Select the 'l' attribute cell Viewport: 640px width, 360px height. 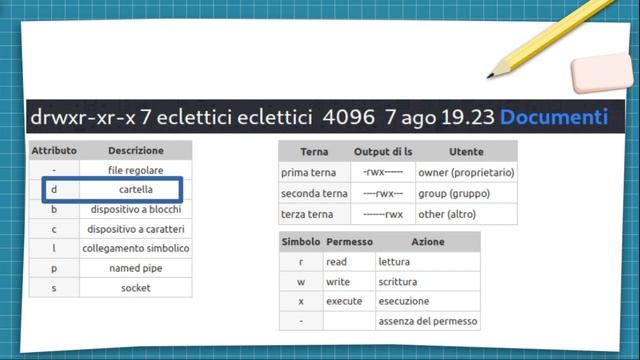[x=54, y=248]
